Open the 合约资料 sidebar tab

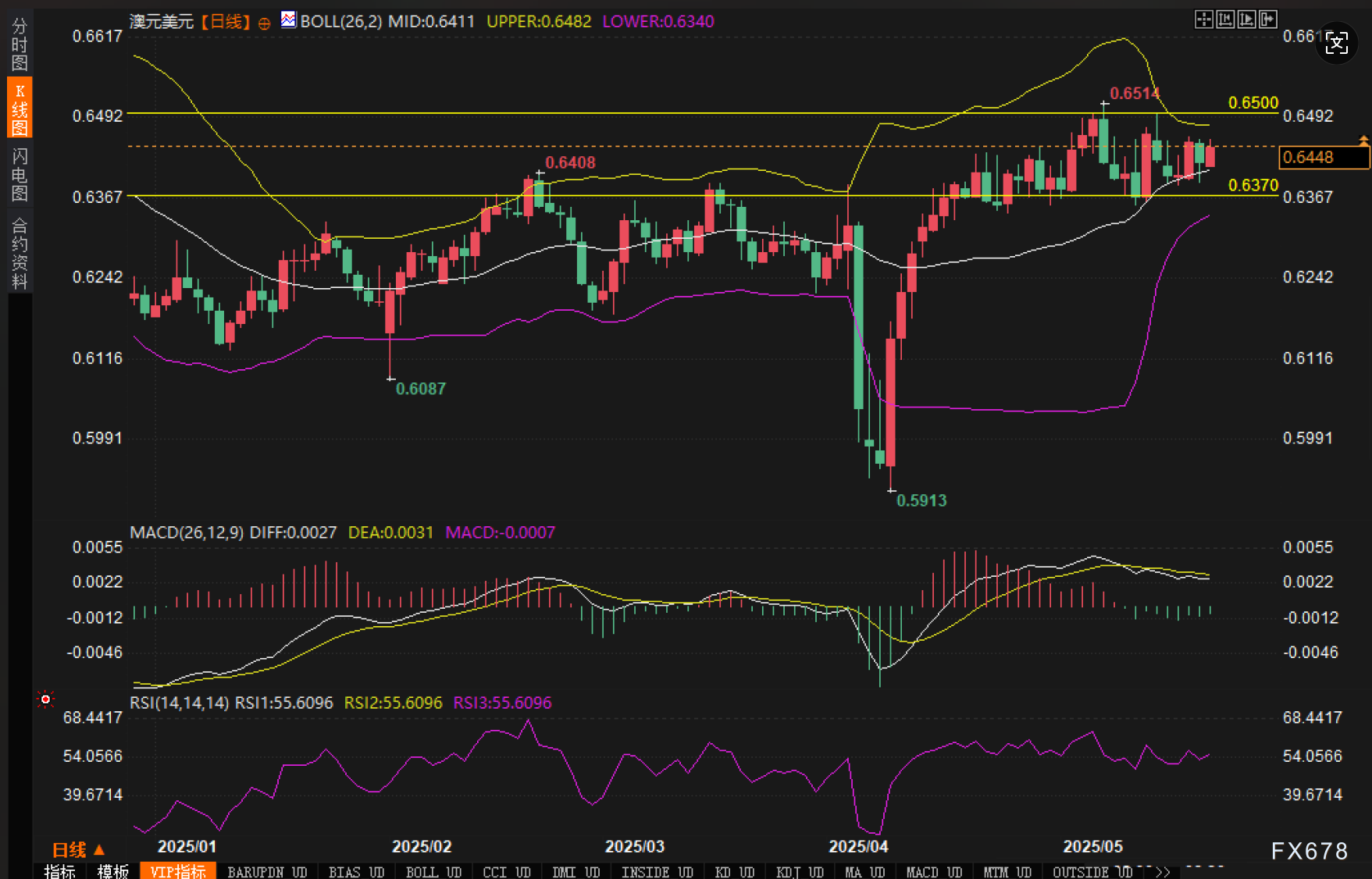tap(20, 254)
